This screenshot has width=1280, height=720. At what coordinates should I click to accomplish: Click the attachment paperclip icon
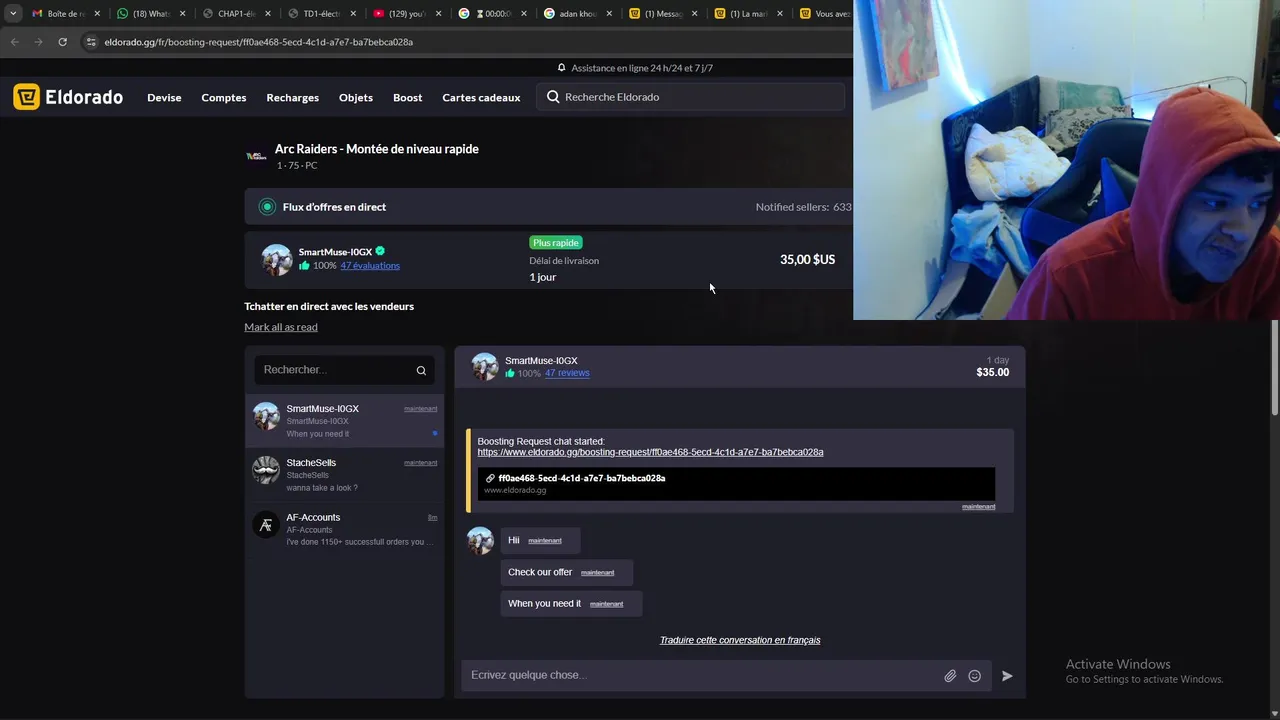coord(950,676)
